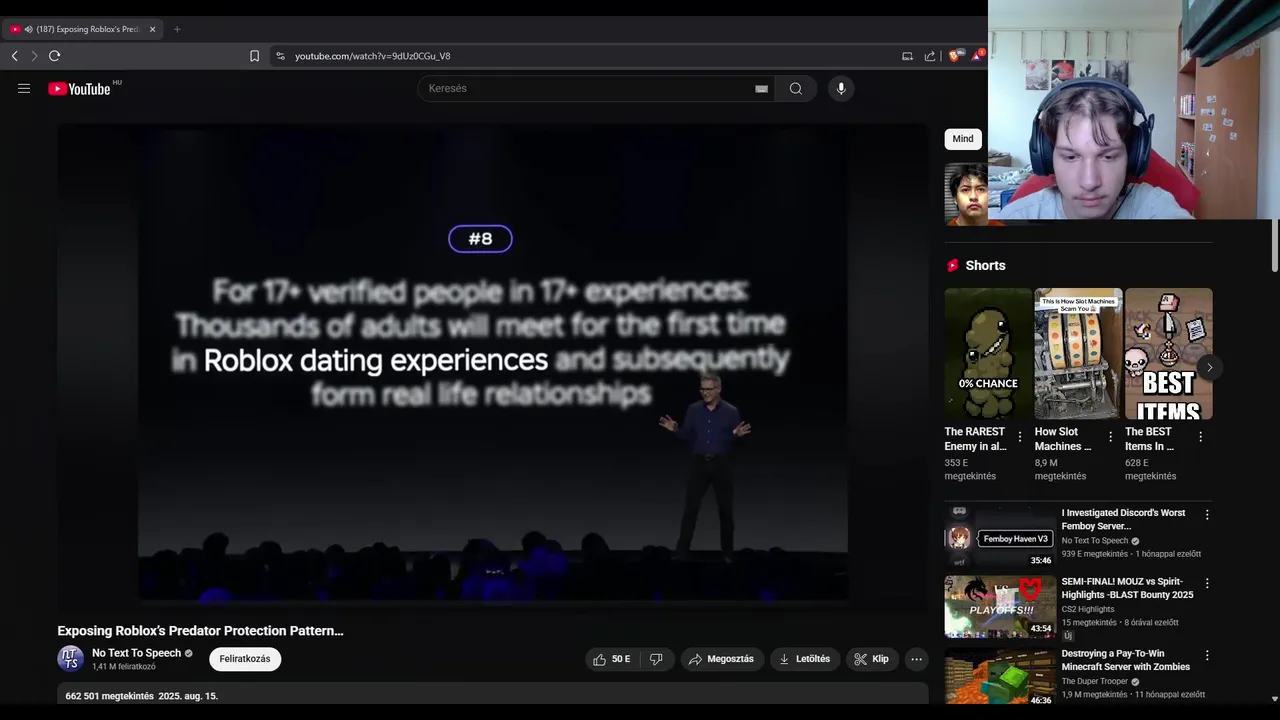Select the Mind filter chip
Viewport: 1280px width, 720px height.
[963, 139]
